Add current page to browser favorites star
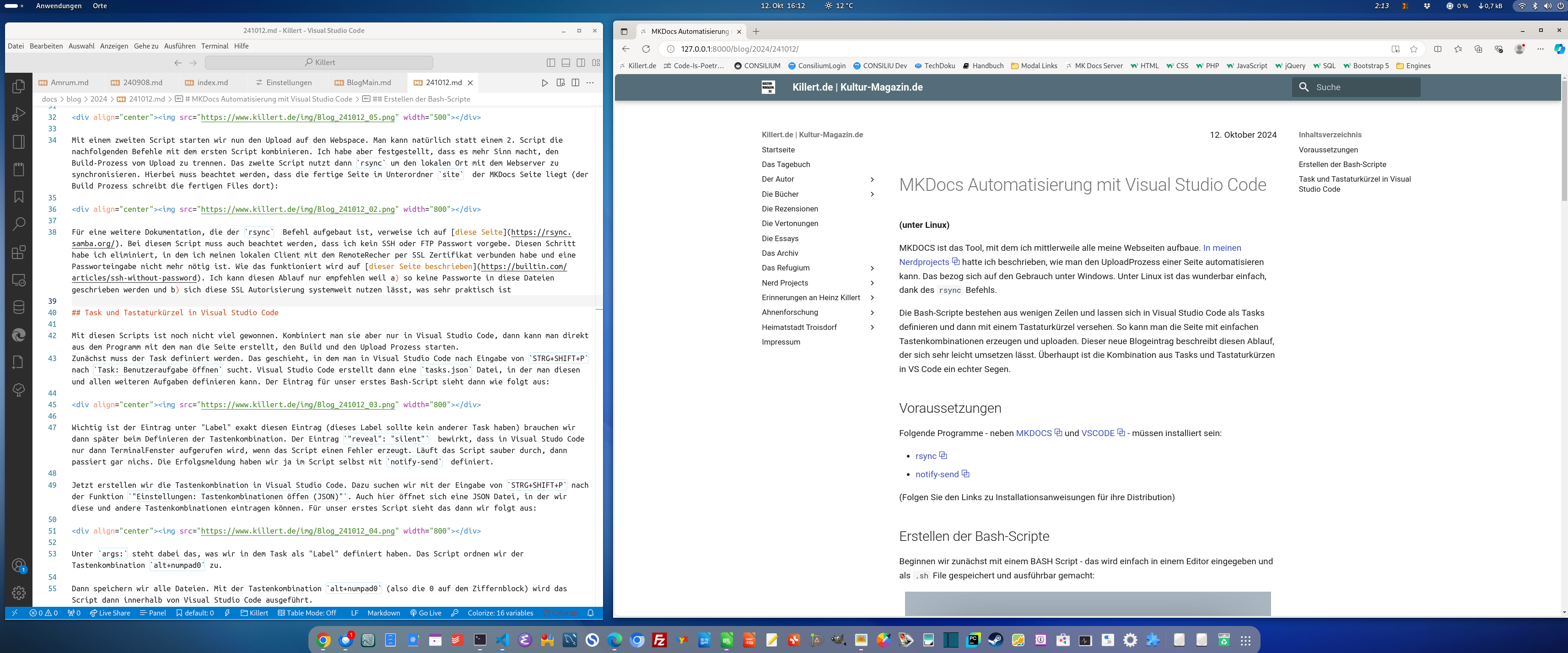The image size is (1568, 653). tap(1414, 49)
